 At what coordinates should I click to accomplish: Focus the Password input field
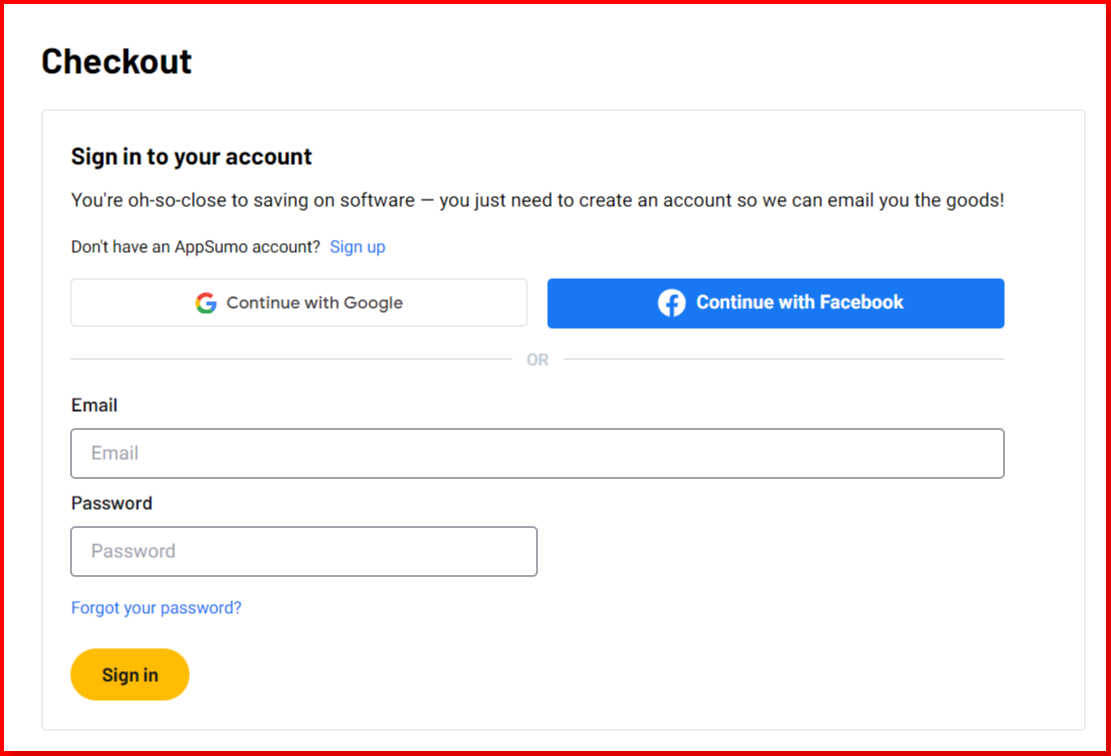pos(304,551)
